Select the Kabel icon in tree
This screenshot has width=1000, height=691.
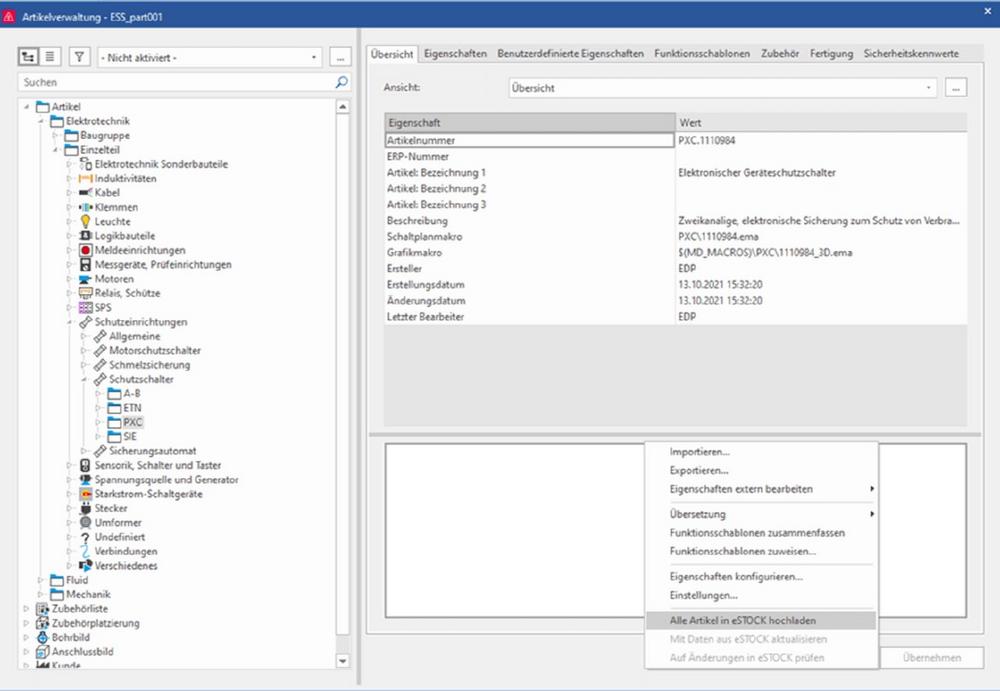coord(85,193)
